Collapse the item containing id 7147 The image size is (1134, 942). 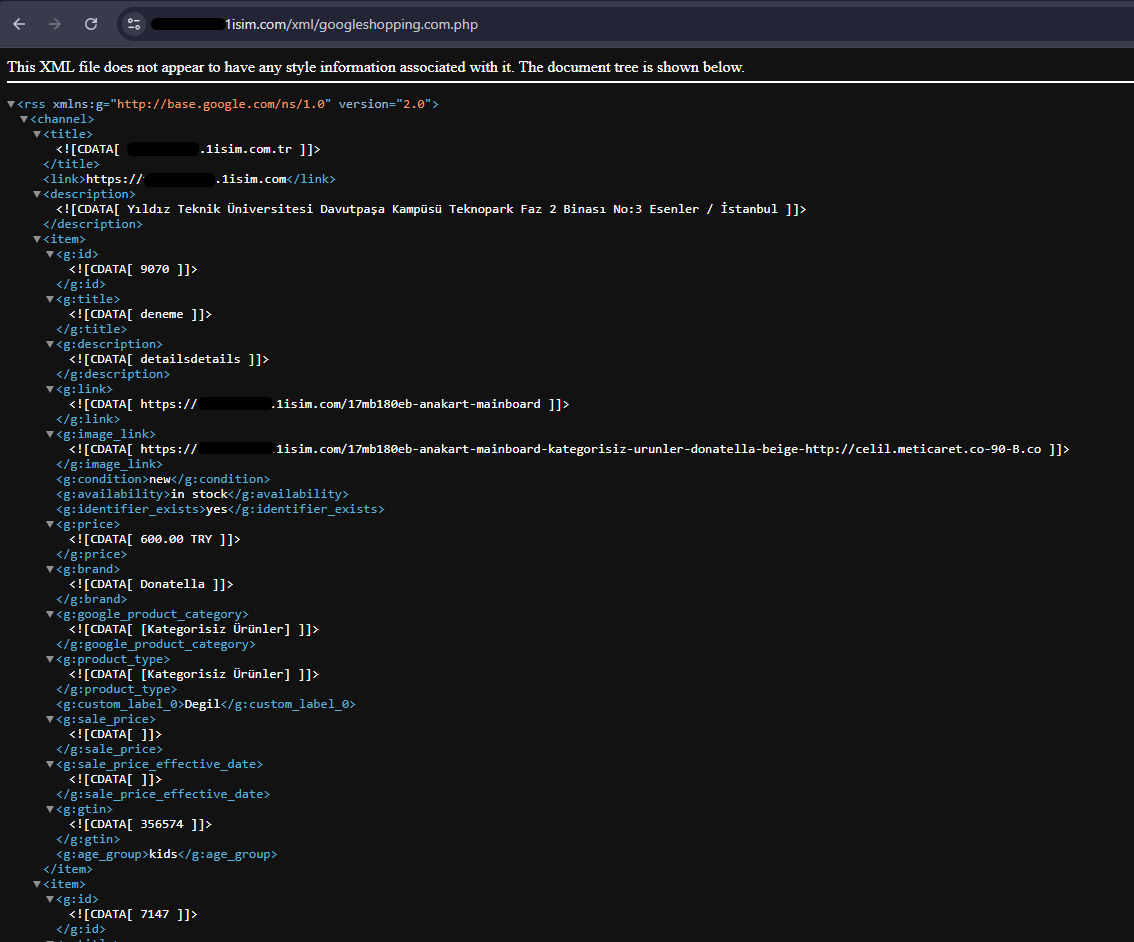pos(37,884)
